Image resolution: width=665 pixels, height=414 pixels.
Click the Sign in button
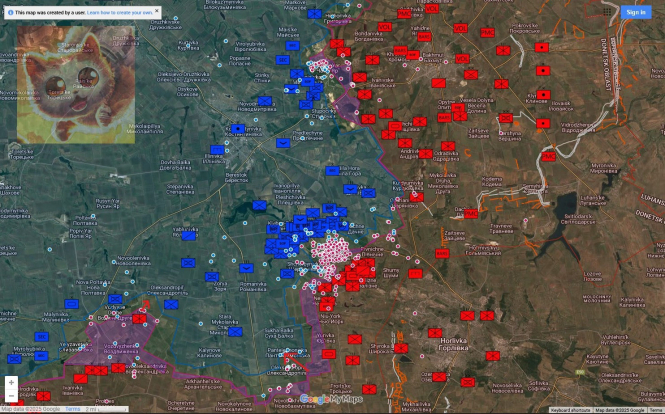click(x=635, y=12)
